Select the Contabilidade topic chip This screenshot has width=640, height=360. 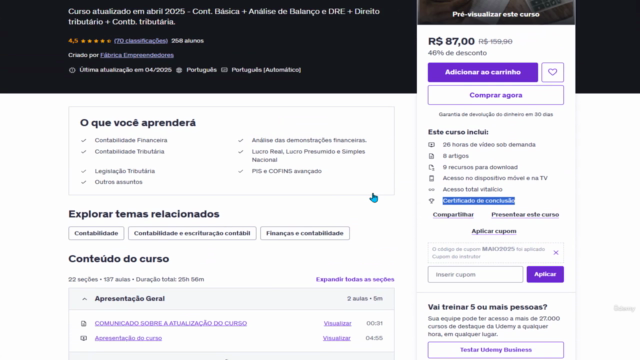point(96,233)
